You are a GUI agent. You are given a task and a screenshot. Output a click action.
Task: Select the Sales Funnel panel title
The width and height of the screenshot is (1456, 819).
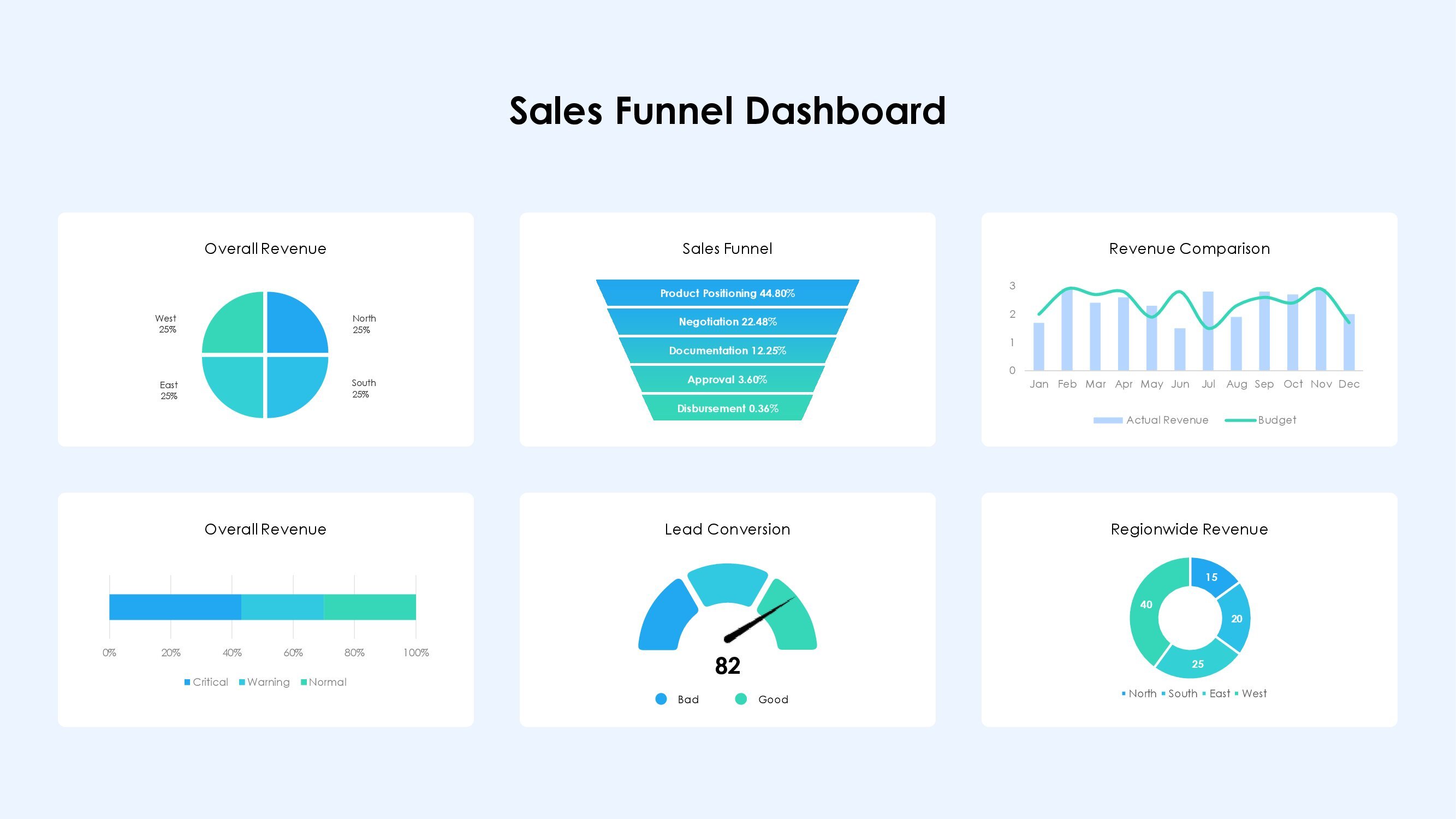click(x=728, y=248)
